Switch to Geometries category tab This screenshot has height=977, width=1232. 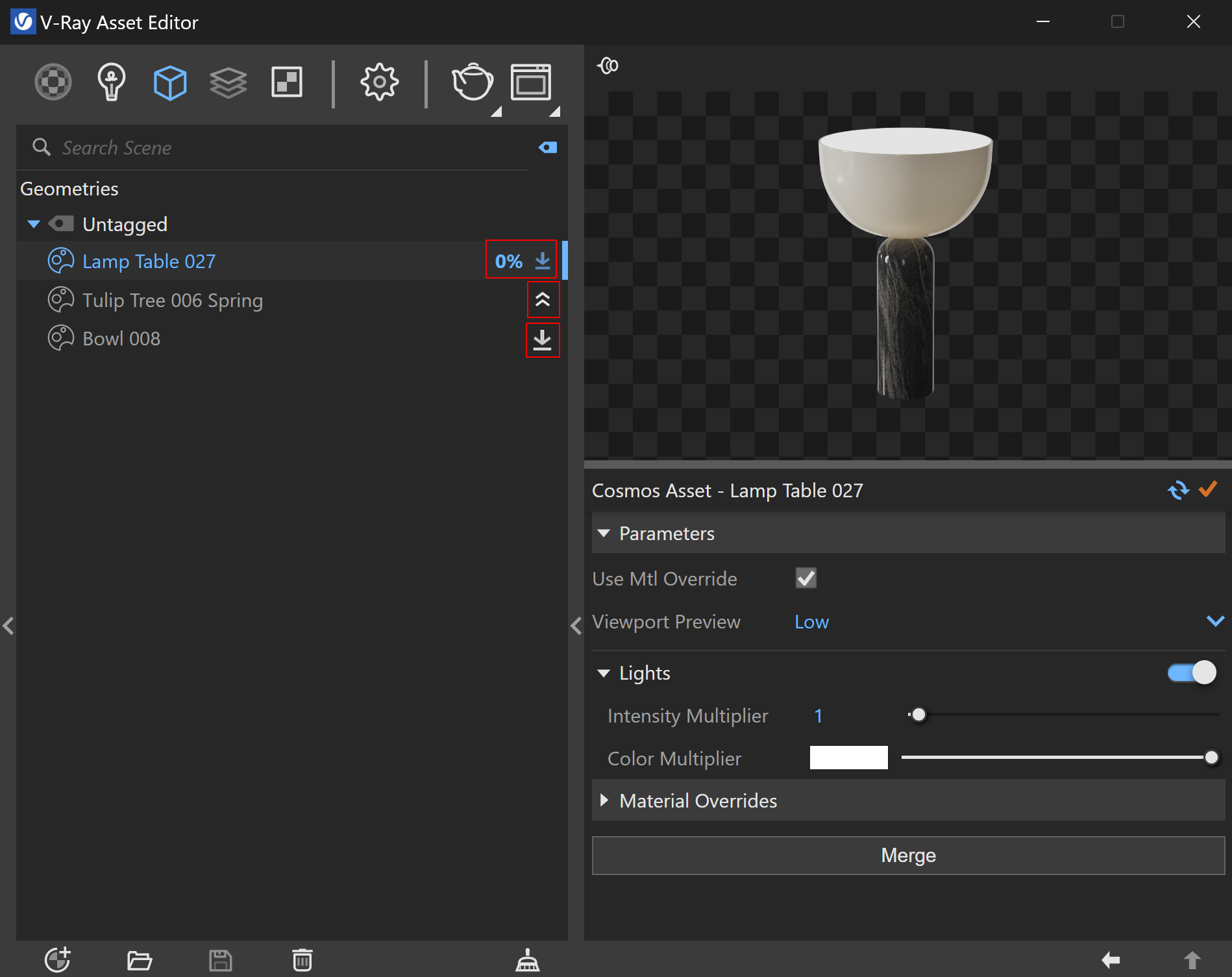pyautogui.click(x=170, y=82)
